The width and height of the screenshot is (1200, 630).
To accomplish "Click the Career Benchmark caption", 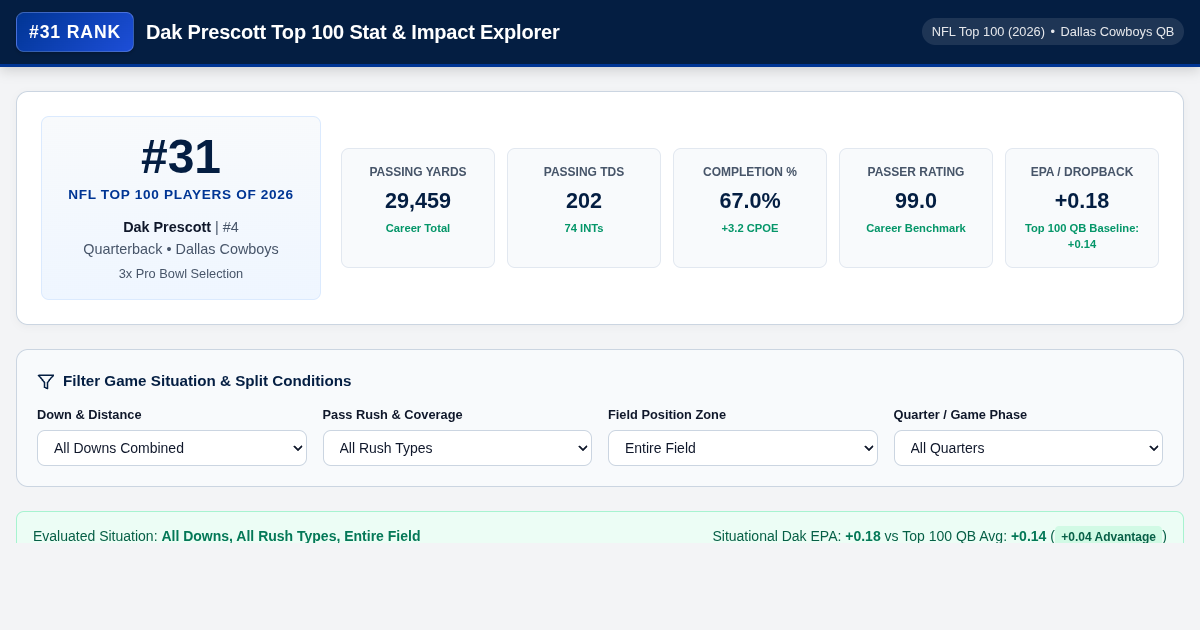I will tap(916, 228).
